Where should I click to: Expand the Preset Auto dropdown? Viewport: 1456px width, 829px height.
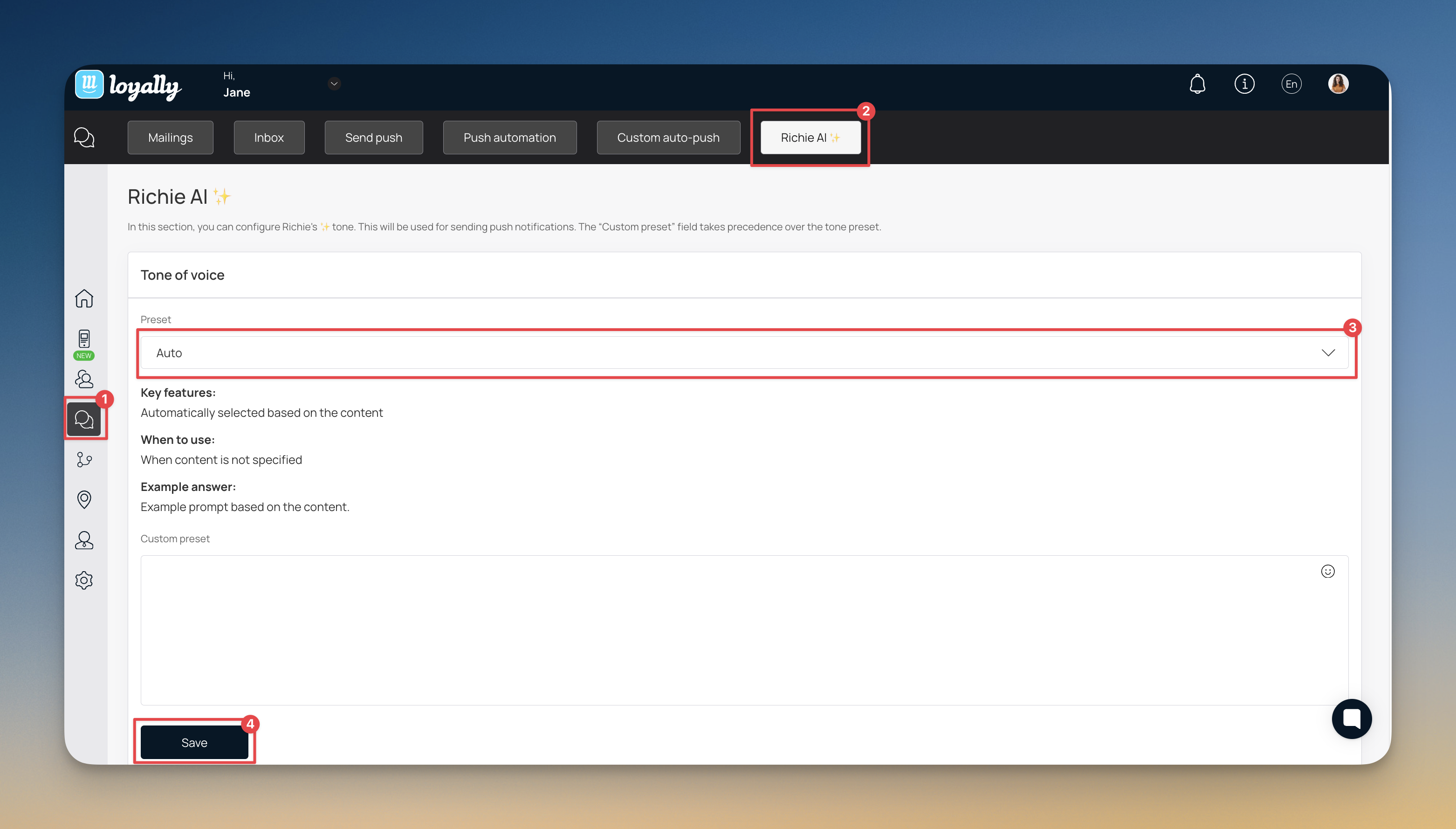744,352
